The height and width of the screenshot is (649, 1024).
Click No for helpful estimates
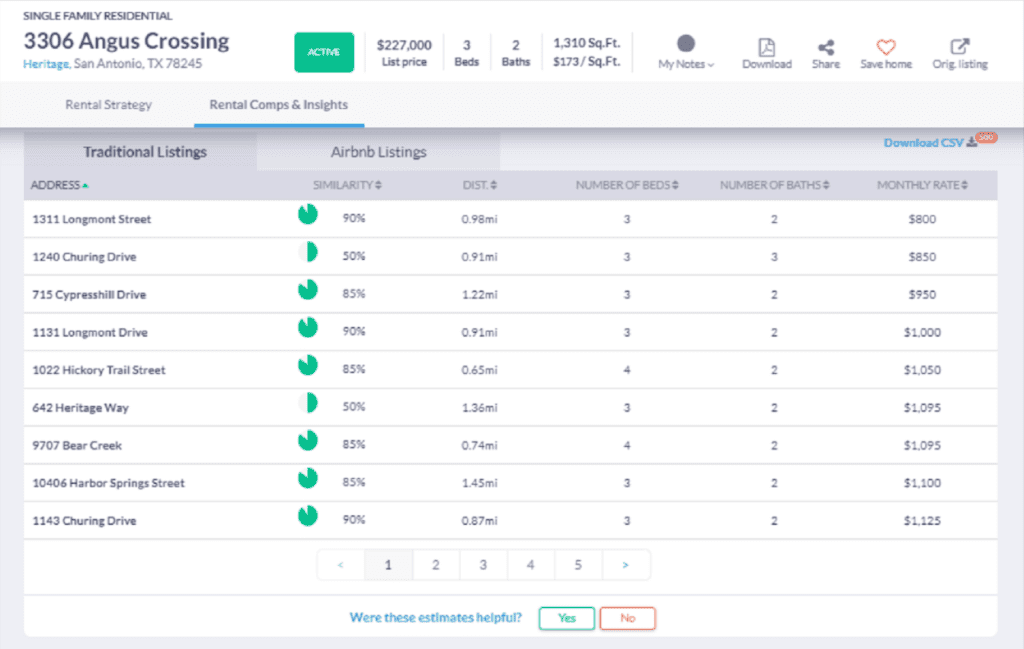coord(627,618)
